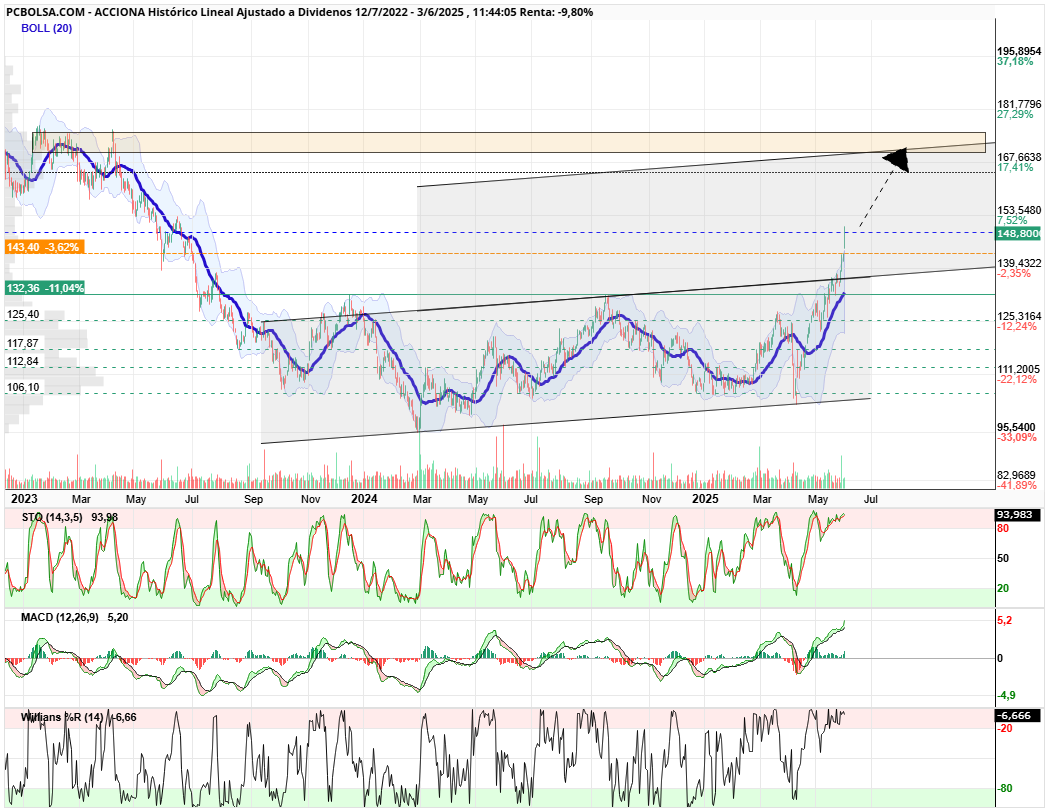
Task: Select the 125,3164 price axis label
Action: [1019, 316]
